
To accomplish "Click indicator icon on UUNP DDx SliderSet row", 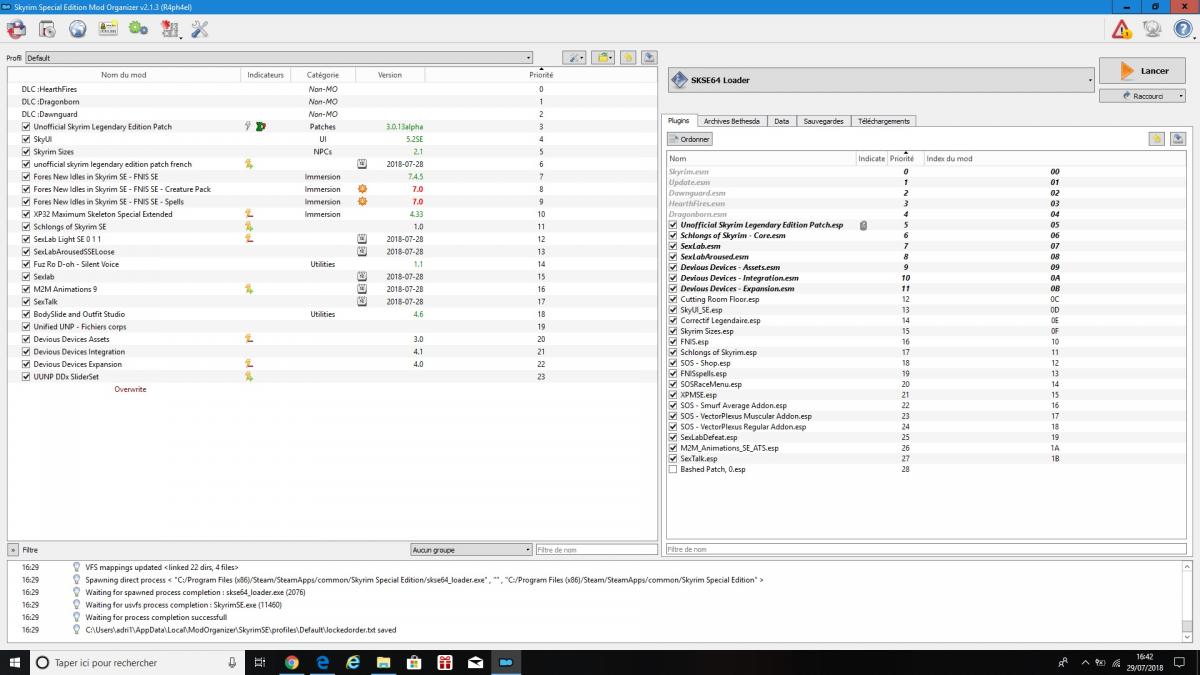I will pyautogui.click(x=249, y=376).
